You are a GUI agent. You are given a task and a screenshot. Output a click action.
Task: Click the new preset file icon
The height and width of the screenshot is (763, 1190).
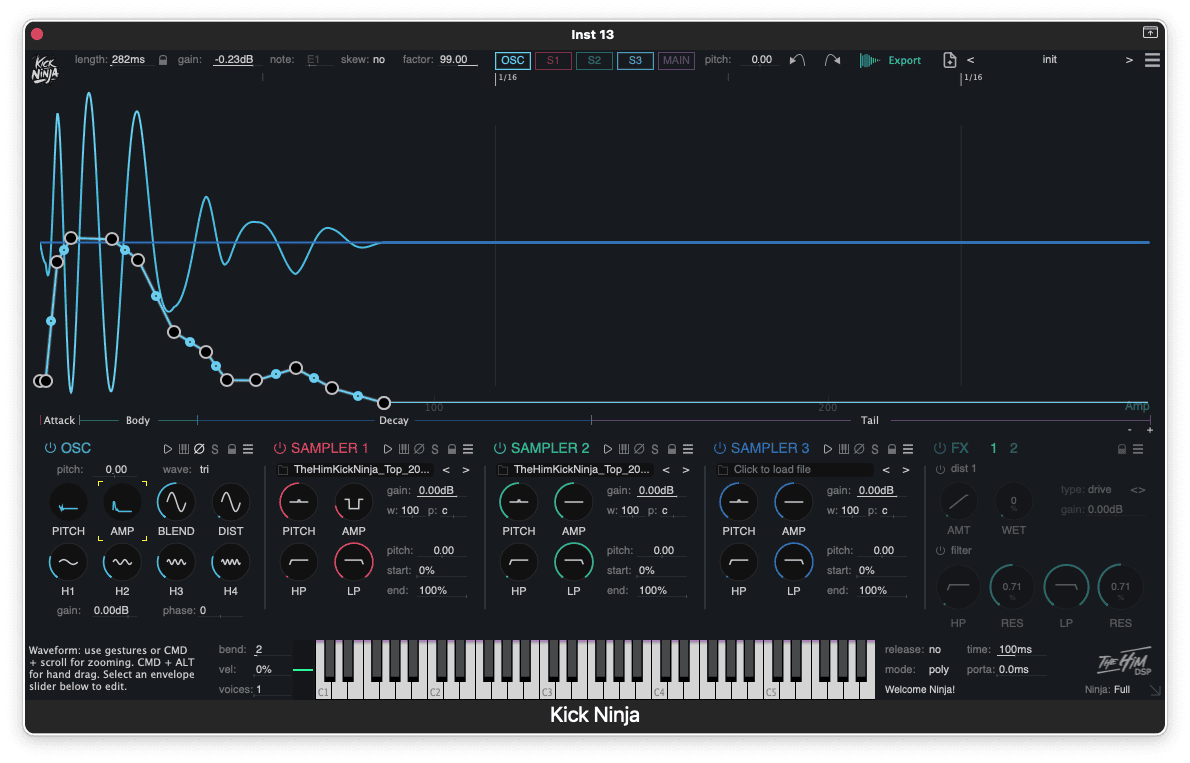[949, 60]
